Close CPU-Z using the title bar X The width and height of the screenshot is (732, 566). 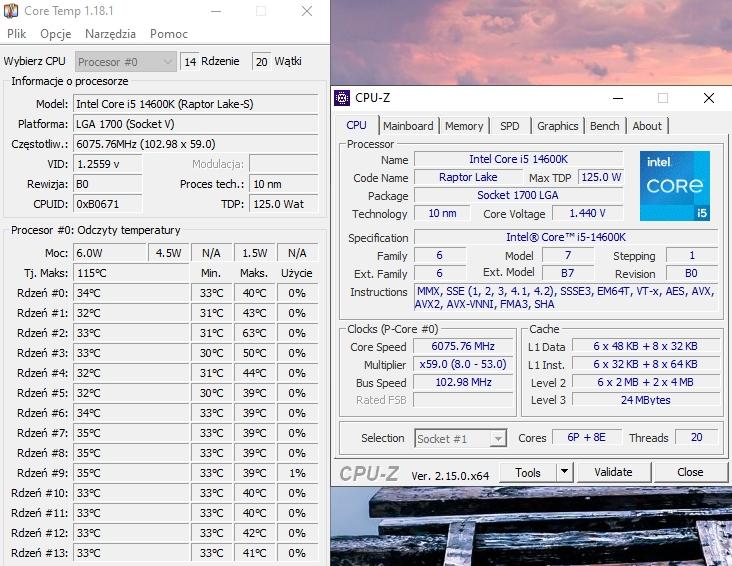[x=708, y=98]
